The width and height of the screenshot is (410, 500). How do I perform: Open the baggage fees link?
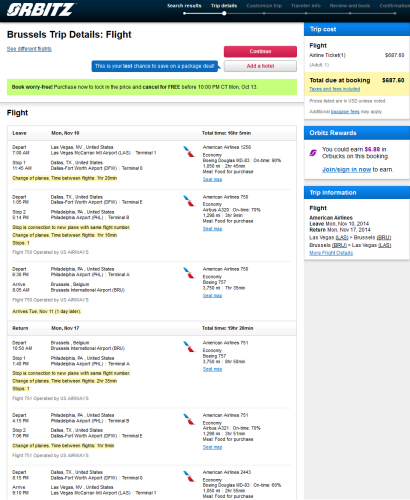[x=345, y=112]
